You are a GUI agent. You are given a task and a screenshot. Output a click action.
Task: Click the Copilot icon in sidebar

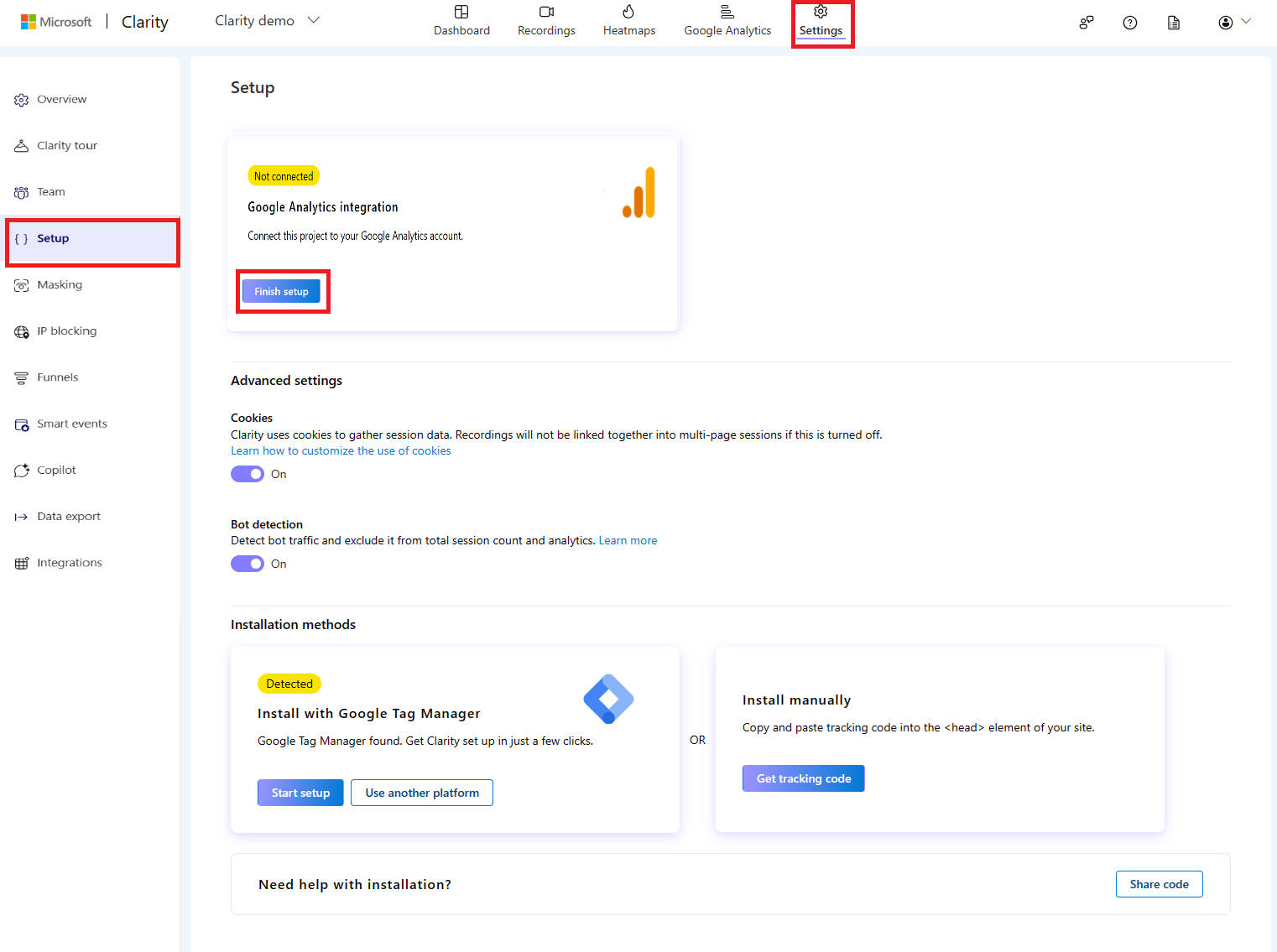[x=22, y=471]
